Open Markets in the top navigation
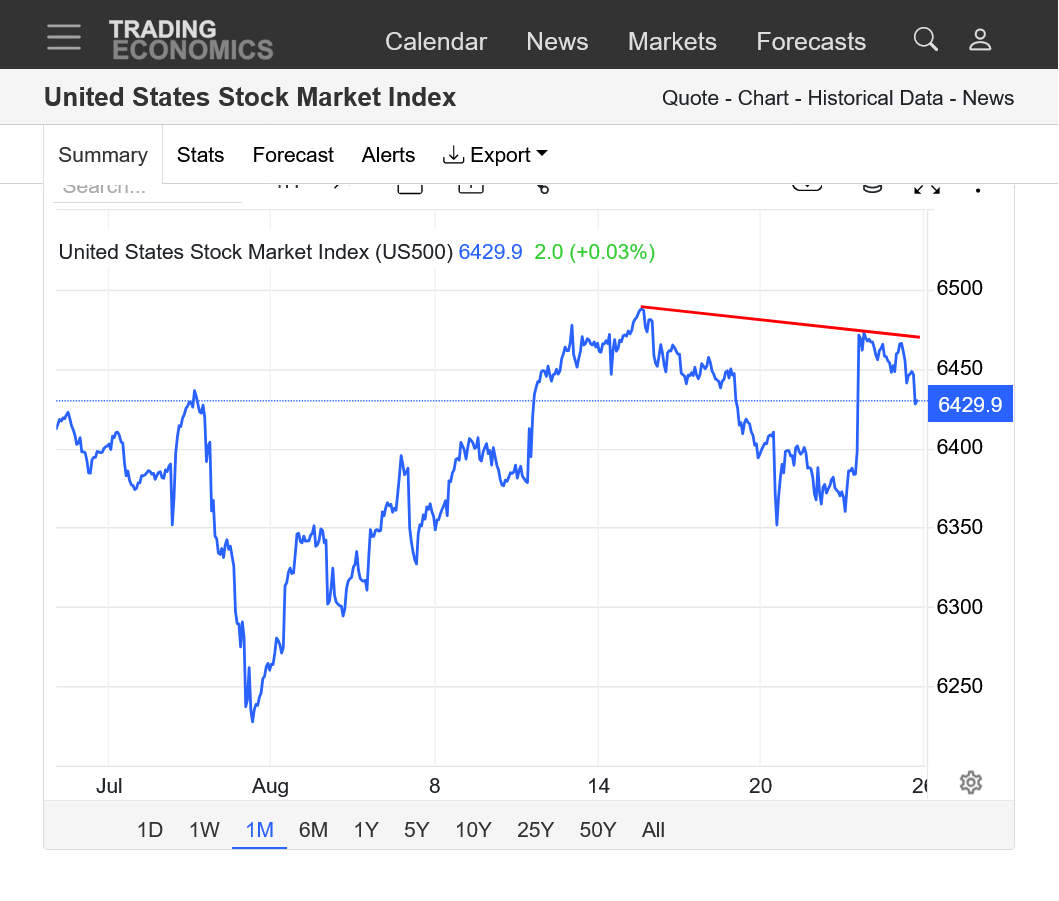The width and height of the screenshot is (1059, 901). click(672, 42)
